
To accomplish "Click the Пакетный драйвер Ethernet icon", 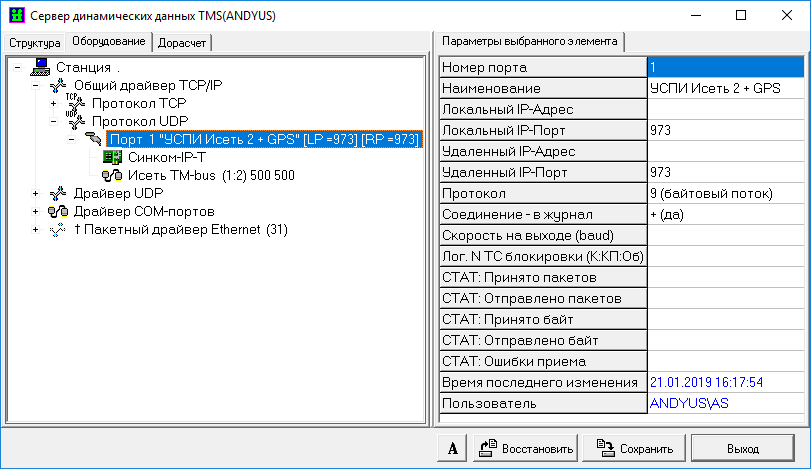I will [x=59, y=230].
